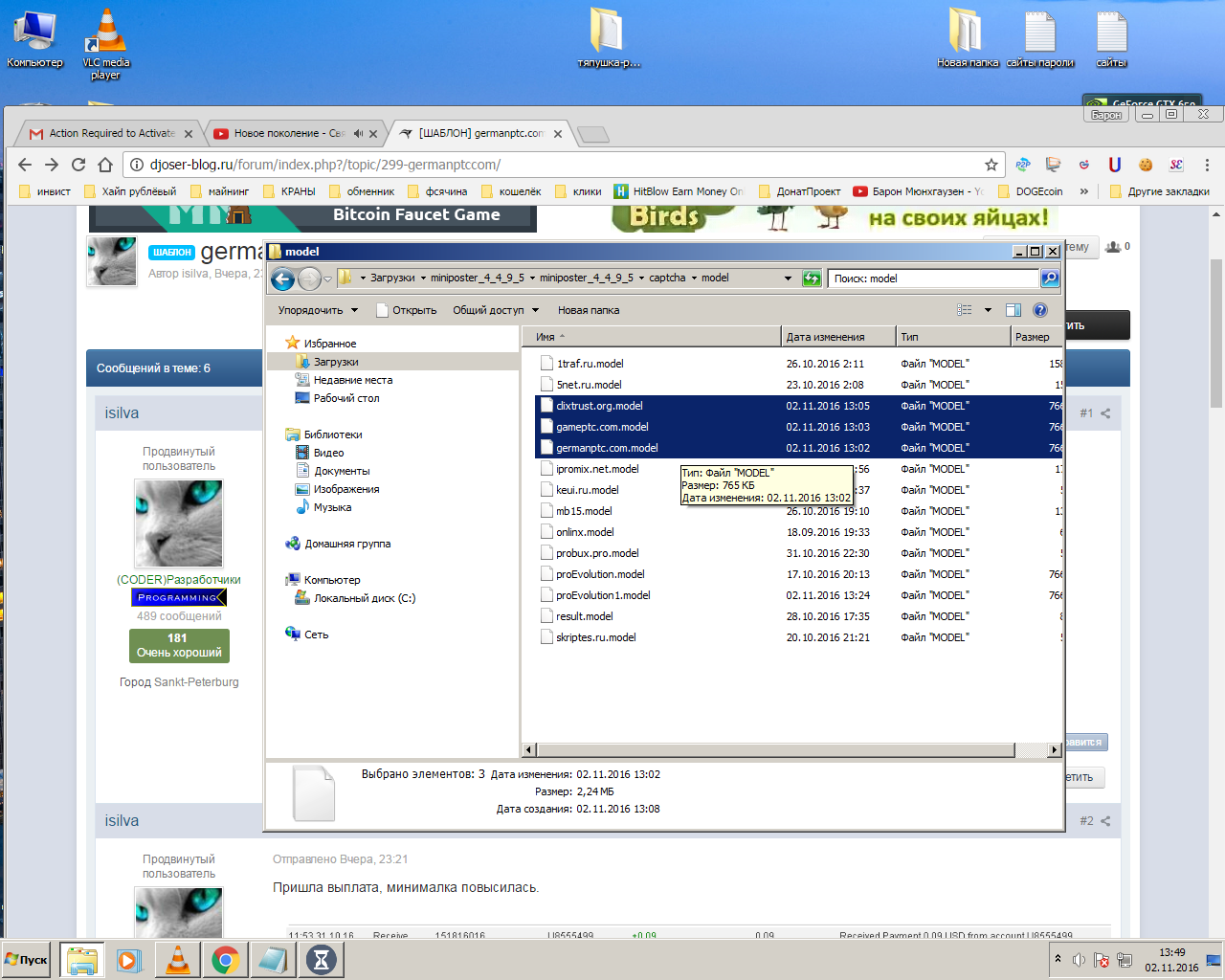
Task: Close the 'Action Required to Activate' tab
Action: (x=189, y=134)
